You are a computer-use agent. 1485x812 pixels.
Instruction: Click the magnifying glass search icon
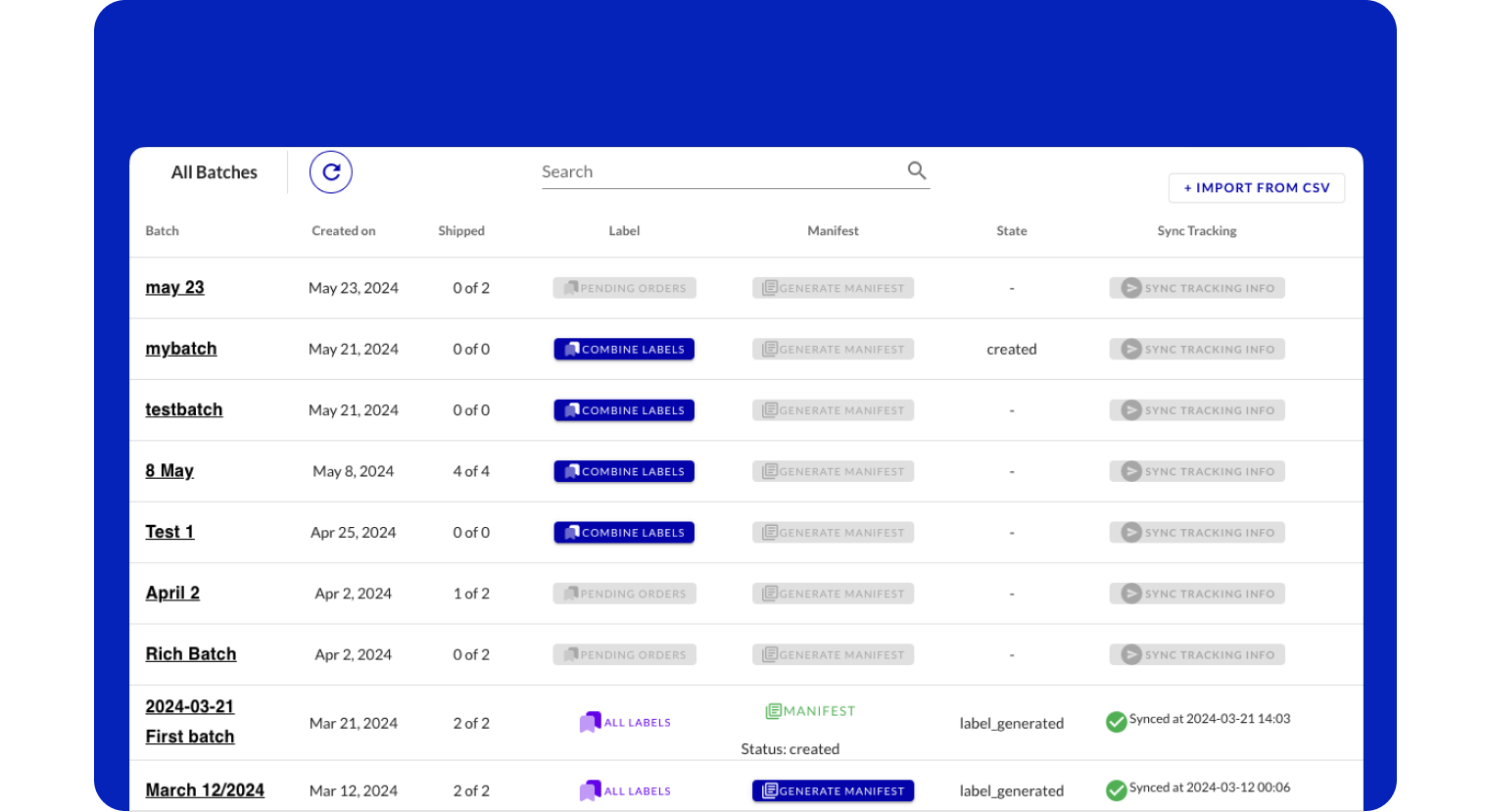tap(916, 170)
